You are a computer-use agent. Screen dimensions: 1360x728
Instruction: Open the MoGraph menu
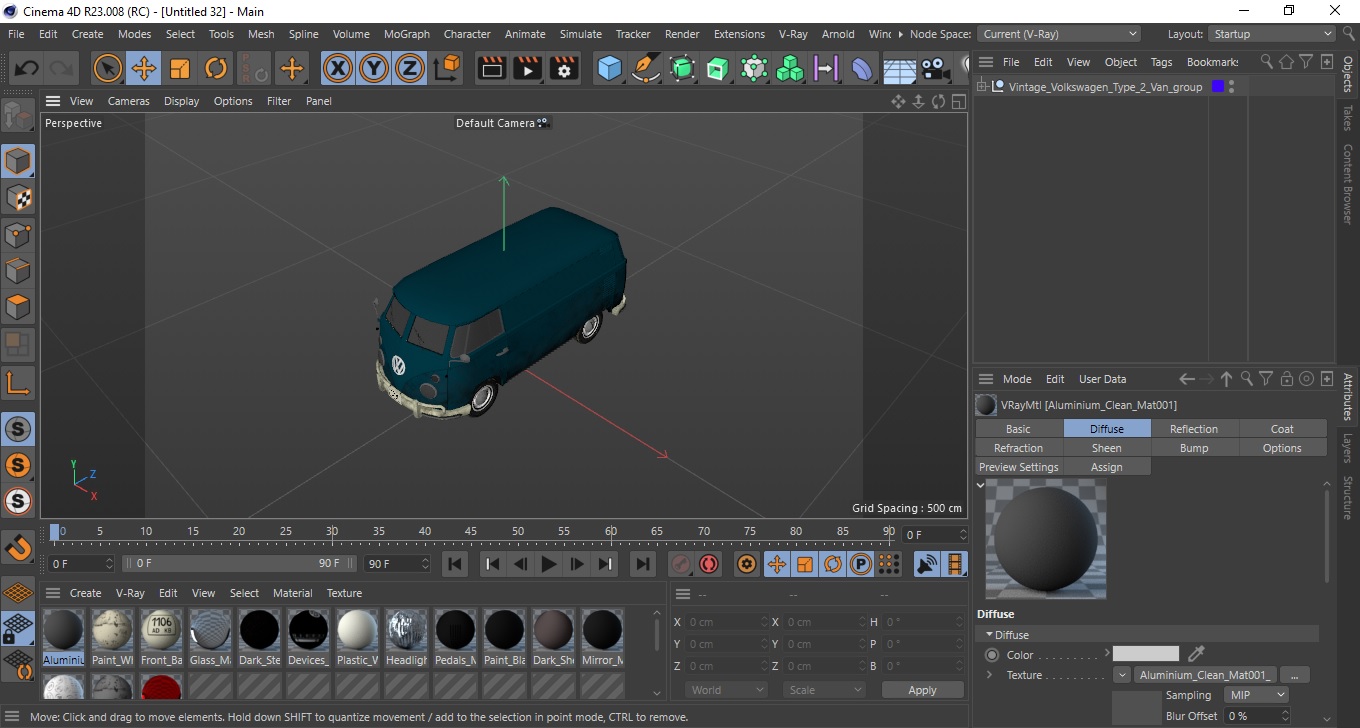[x=407, y=34]
